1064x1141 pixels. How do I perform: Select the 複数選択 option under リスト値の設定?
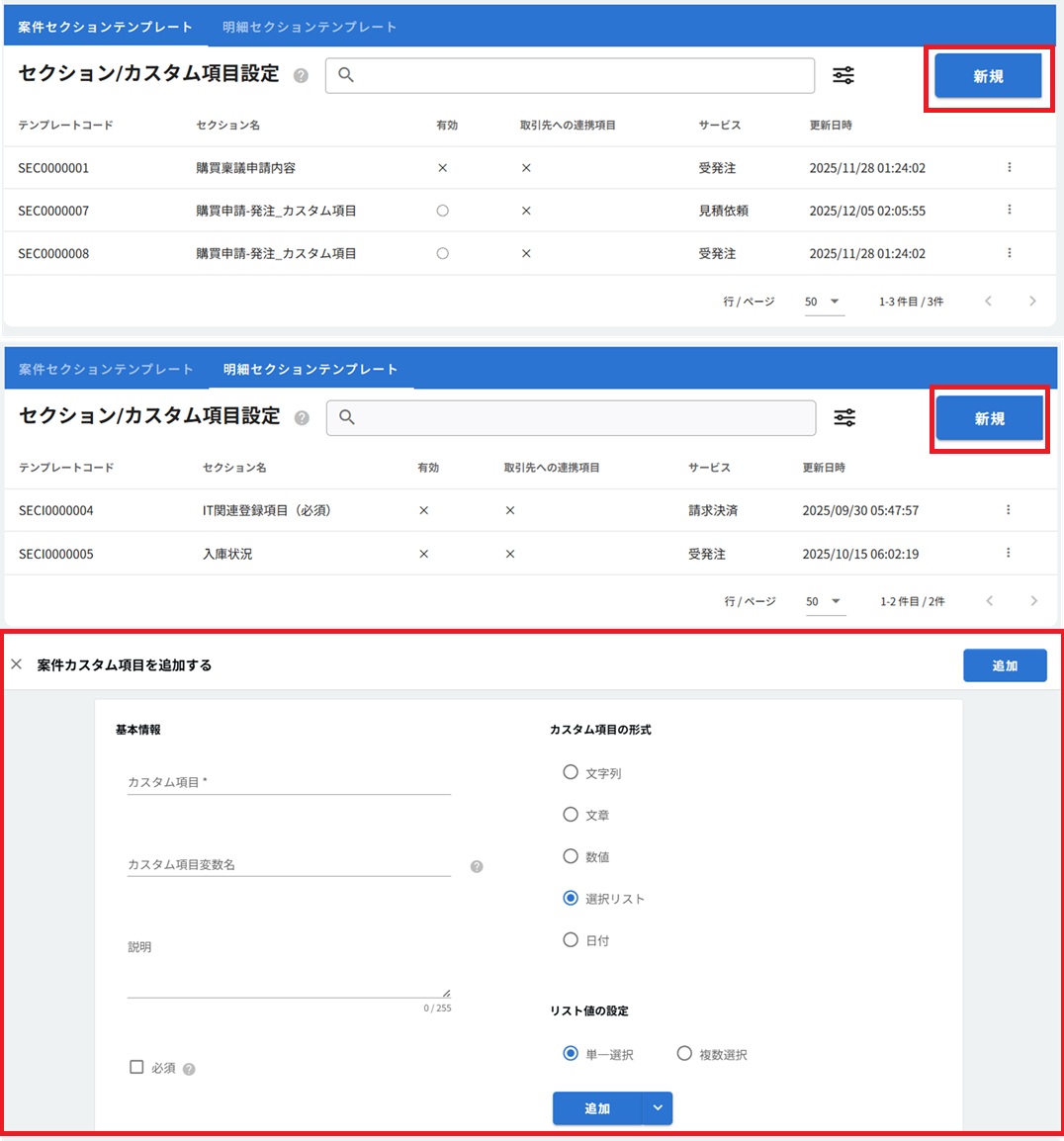684,1054
